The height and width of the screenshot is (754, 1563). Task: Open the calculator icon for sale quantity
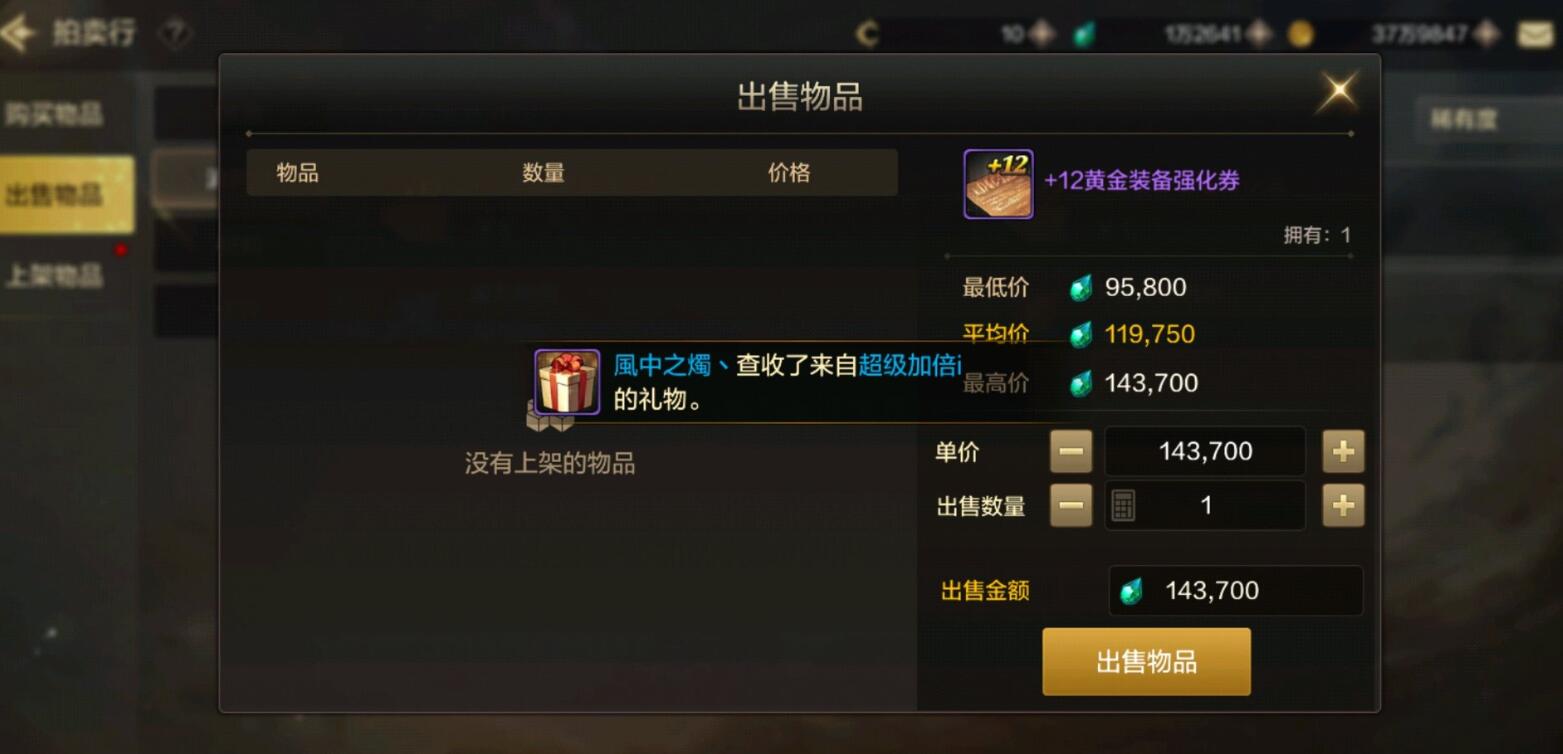[1123, 506]
